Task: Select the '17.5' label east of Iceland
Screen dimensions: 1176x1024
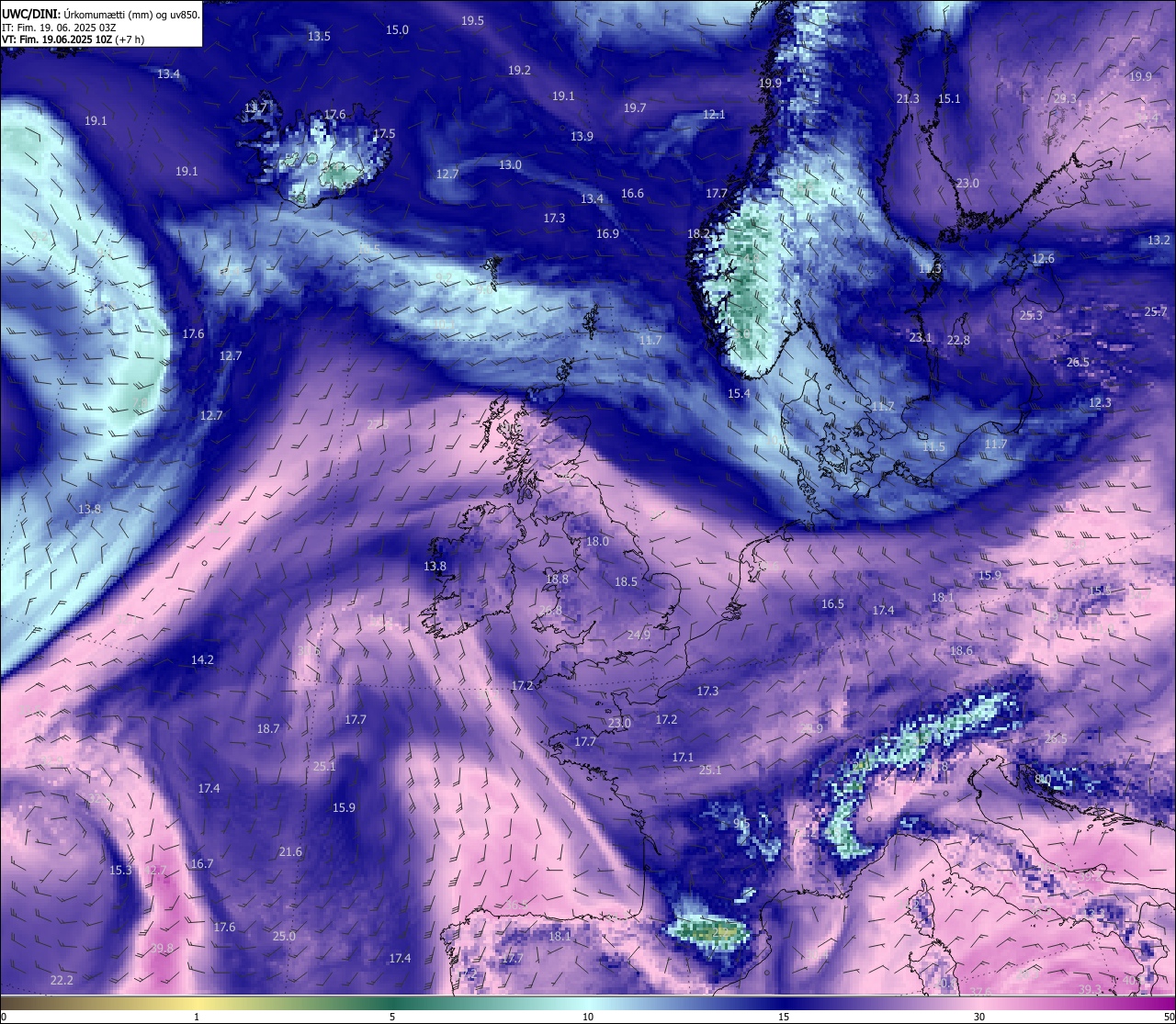Action: pyautogui.click(x=383, y=134)
